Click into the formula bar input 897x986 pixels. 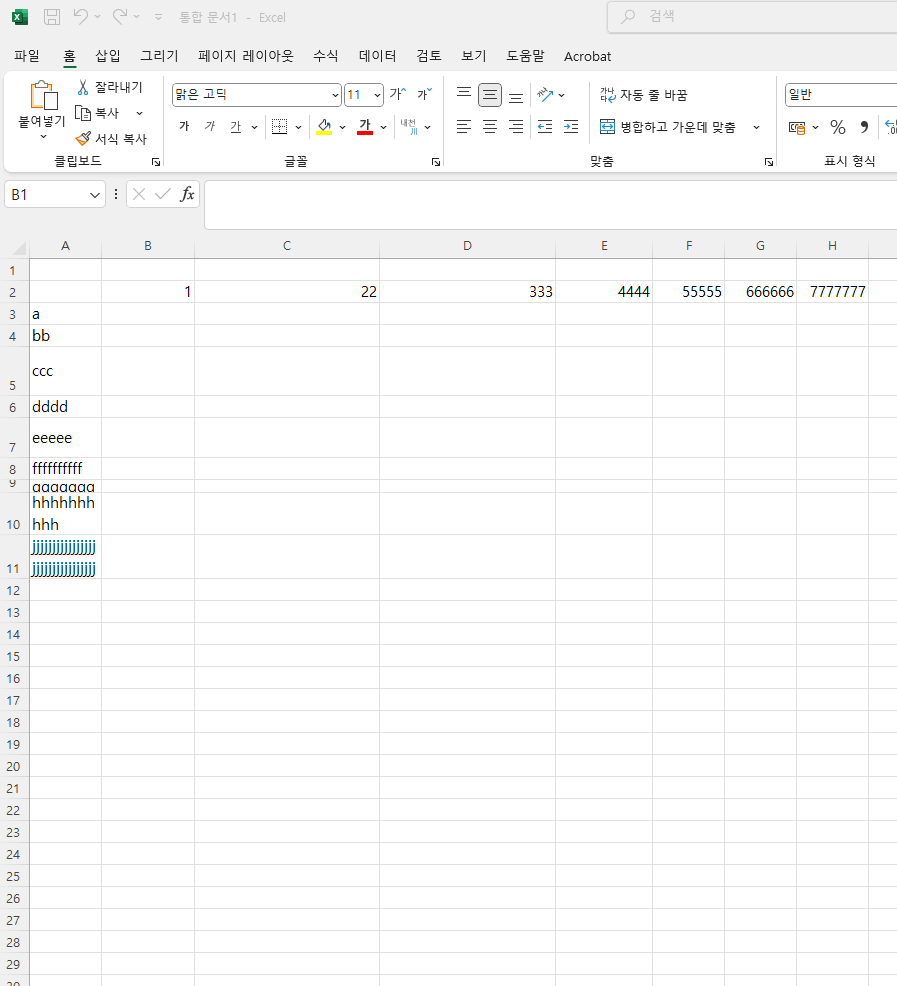click(550, 205)
